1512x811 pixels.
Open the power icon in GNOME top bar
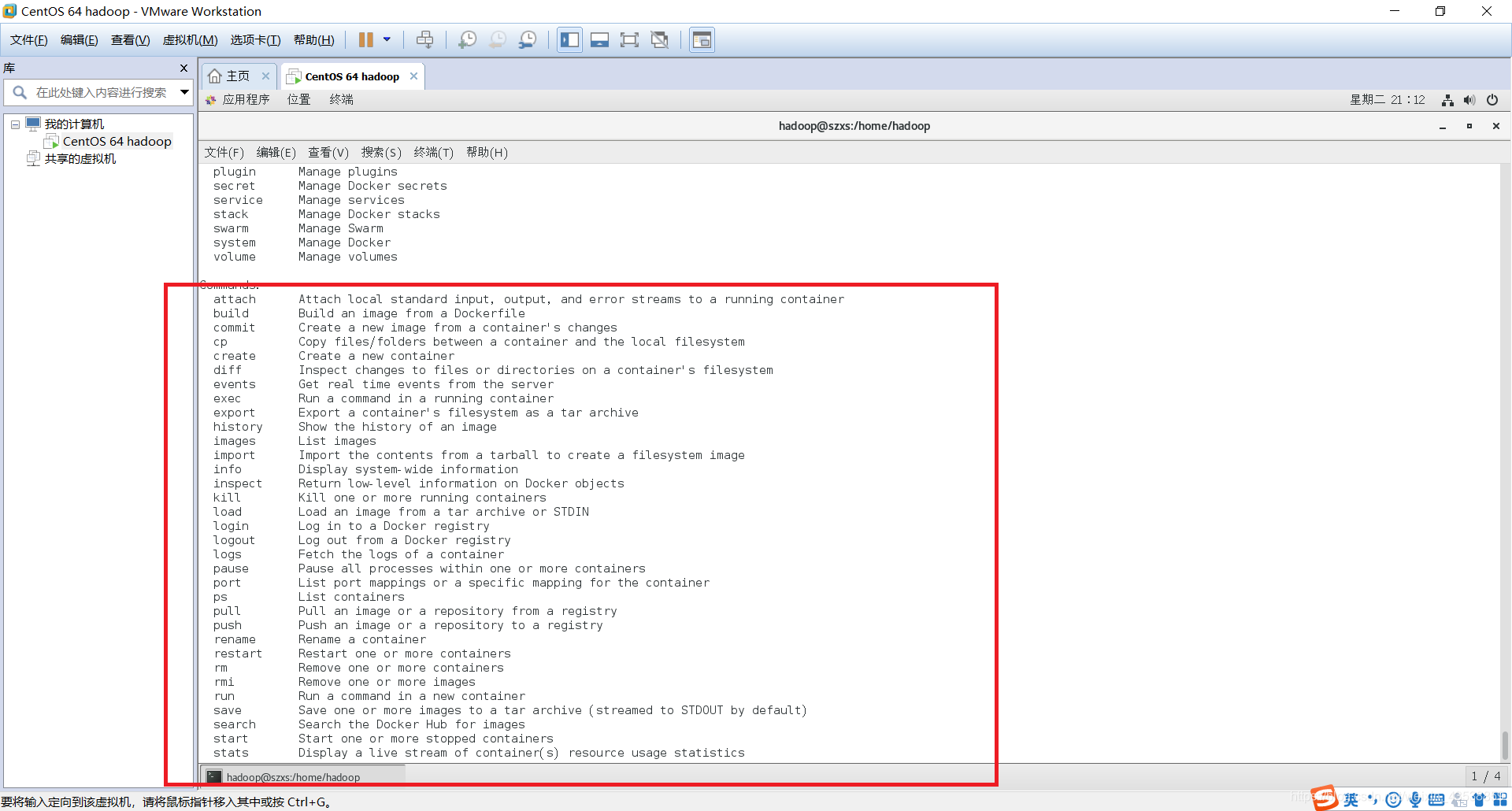tap(1492, 100)
